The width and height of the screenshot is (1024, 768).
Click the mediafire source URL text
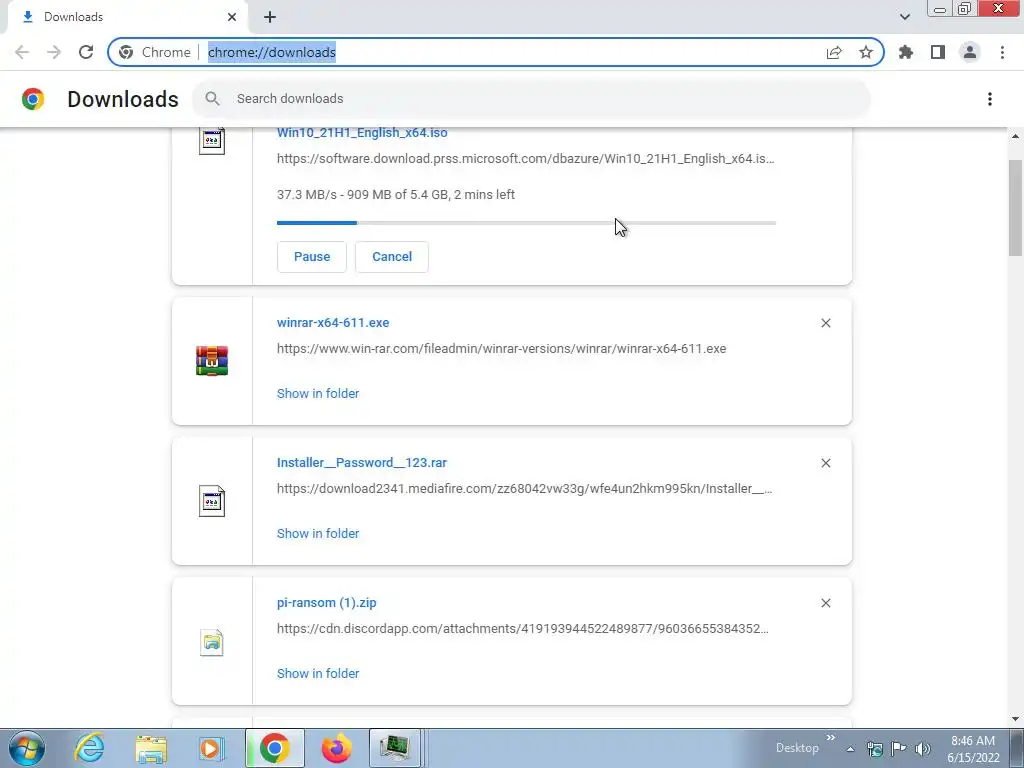click(524, 488)
